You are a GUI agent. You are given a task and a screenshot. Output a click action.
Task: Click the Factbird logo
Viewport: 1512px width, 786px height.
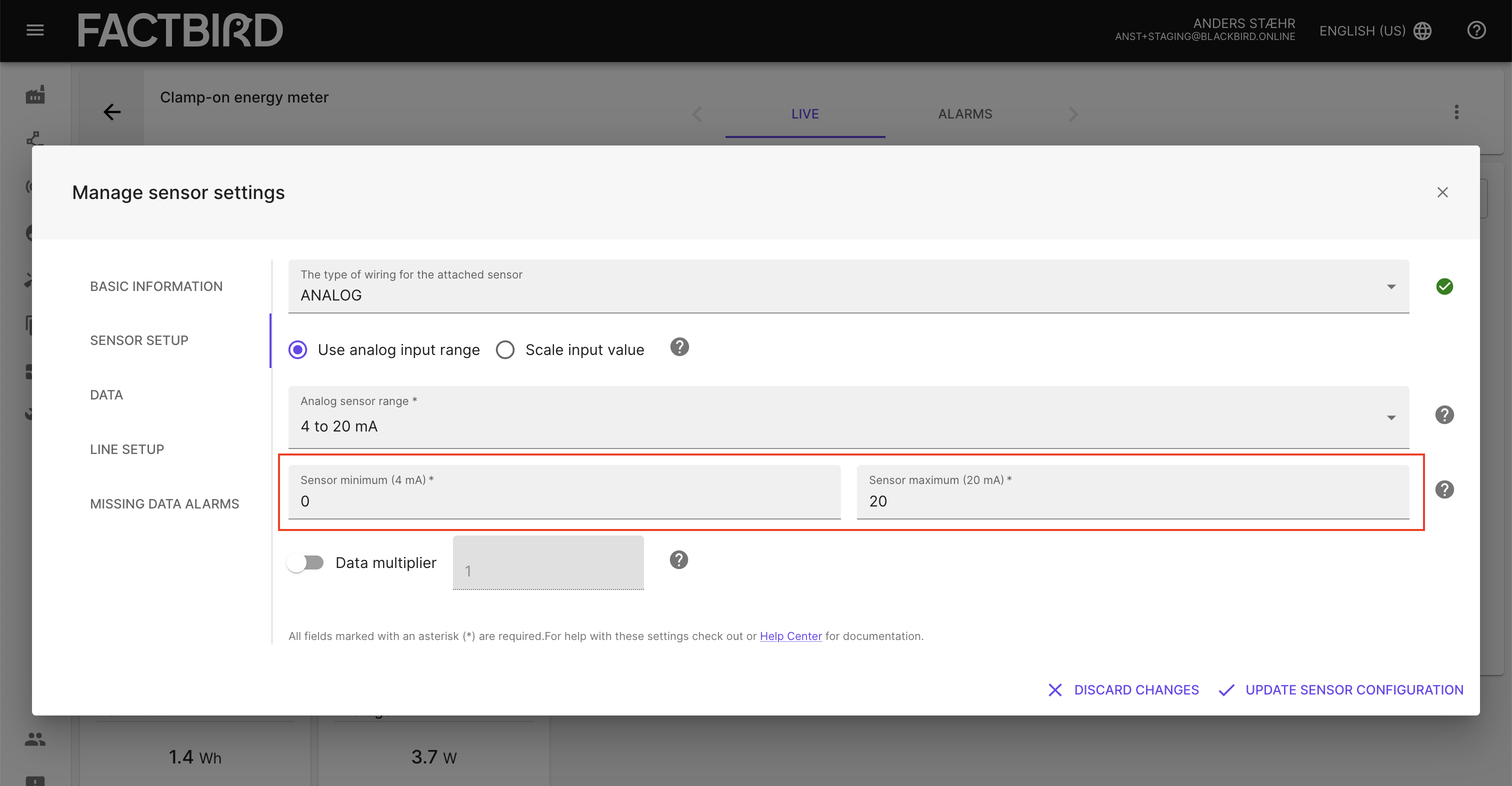click(x=180, y=30)
